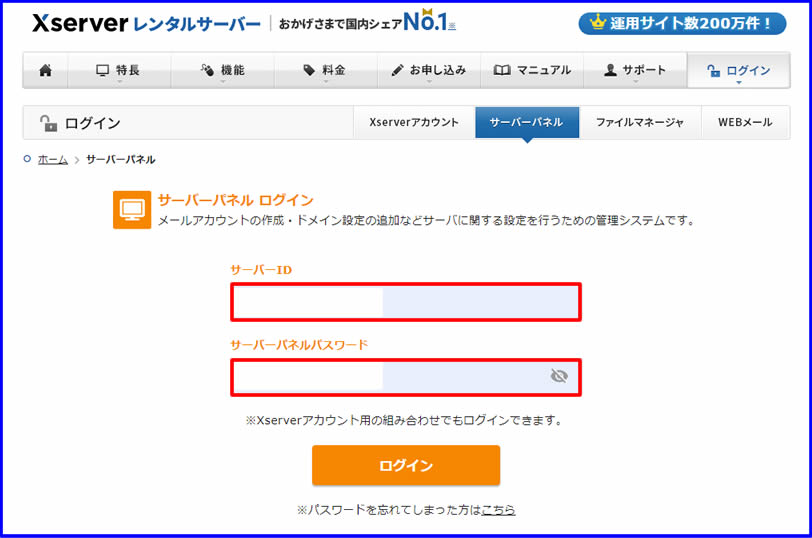Open the お申し込み menu
Image resolution: width=812 pixels, height=538 pixels.
coord(429,70)
